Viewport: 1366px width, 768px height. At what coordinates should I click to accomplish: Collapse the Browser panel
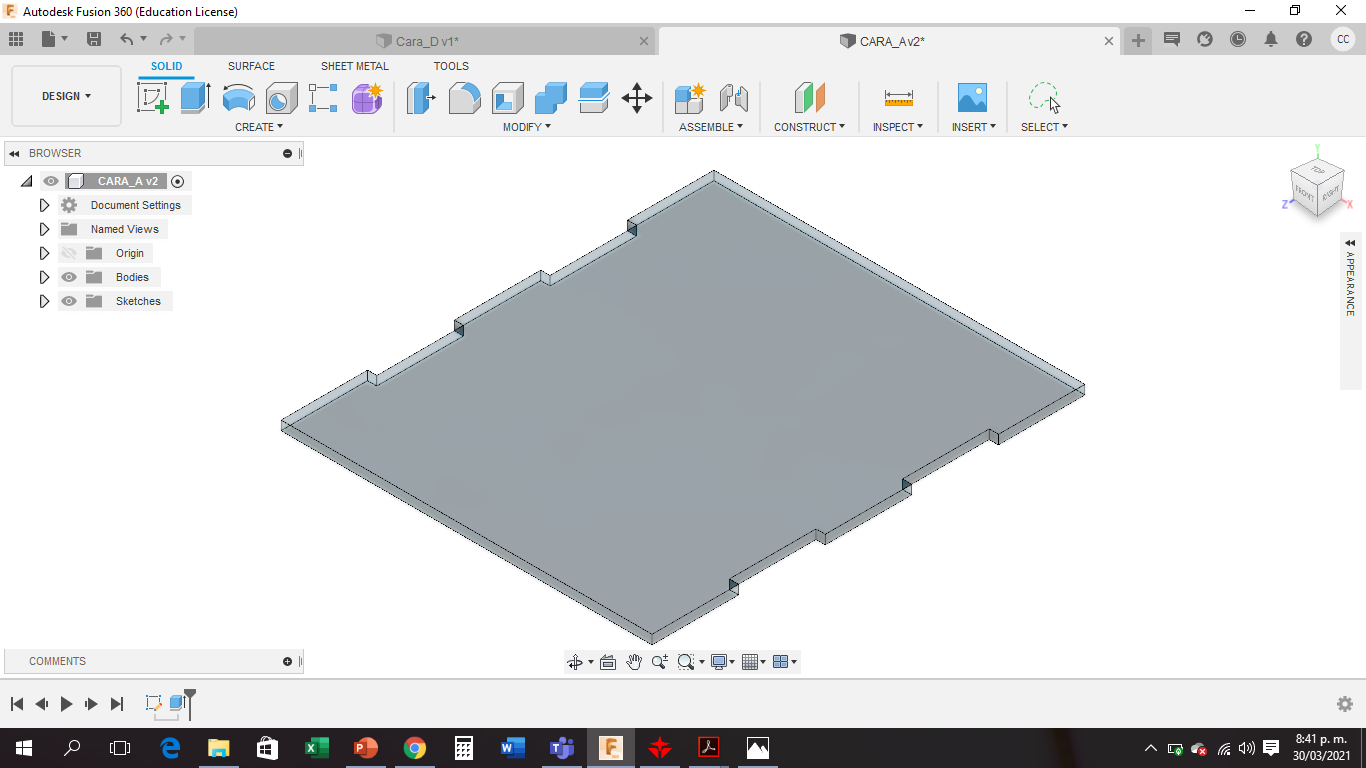coord(14,153)
